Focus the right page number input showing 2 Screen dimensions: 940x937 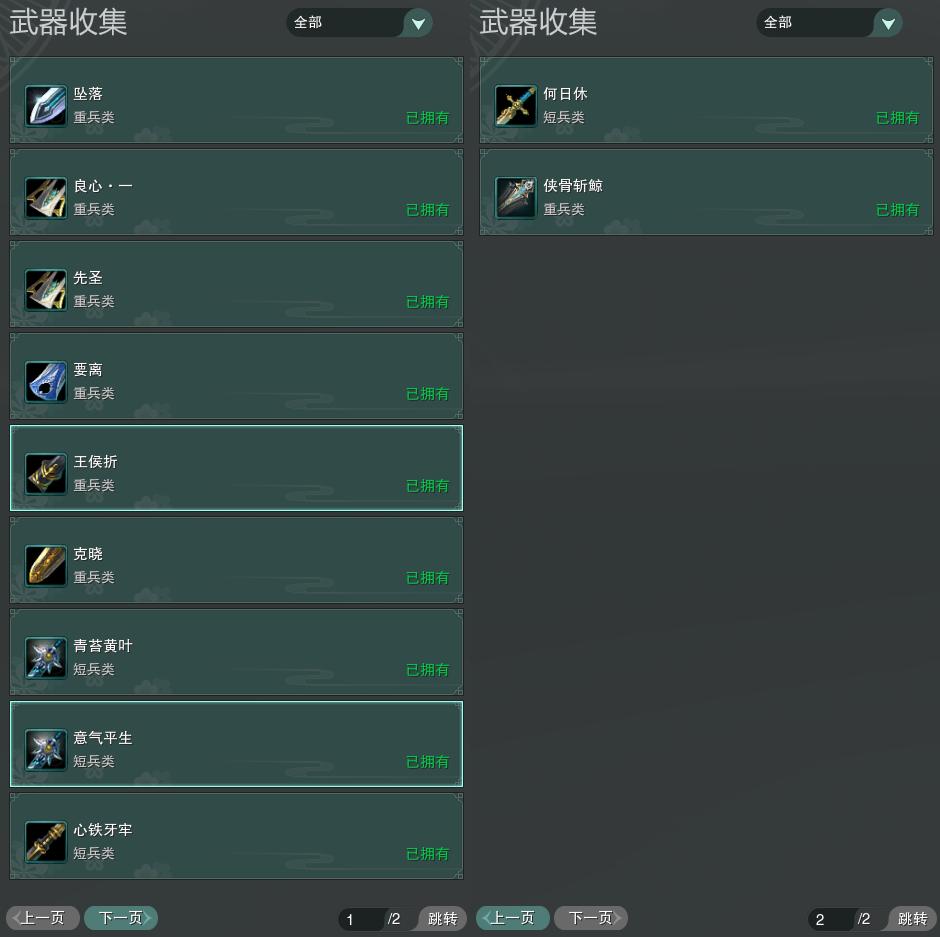(831, 919)
